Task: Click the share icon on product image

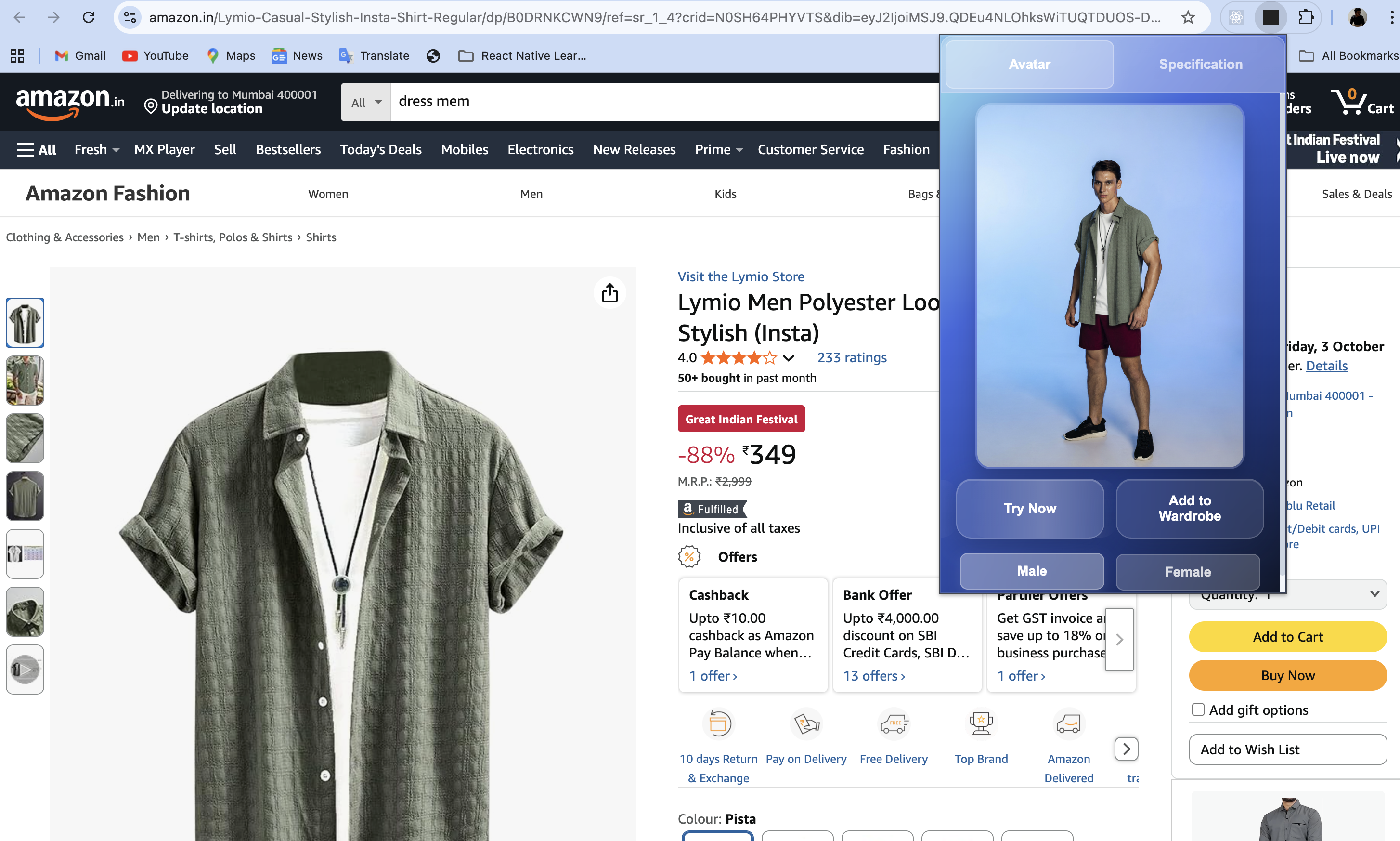Action: 609,293
